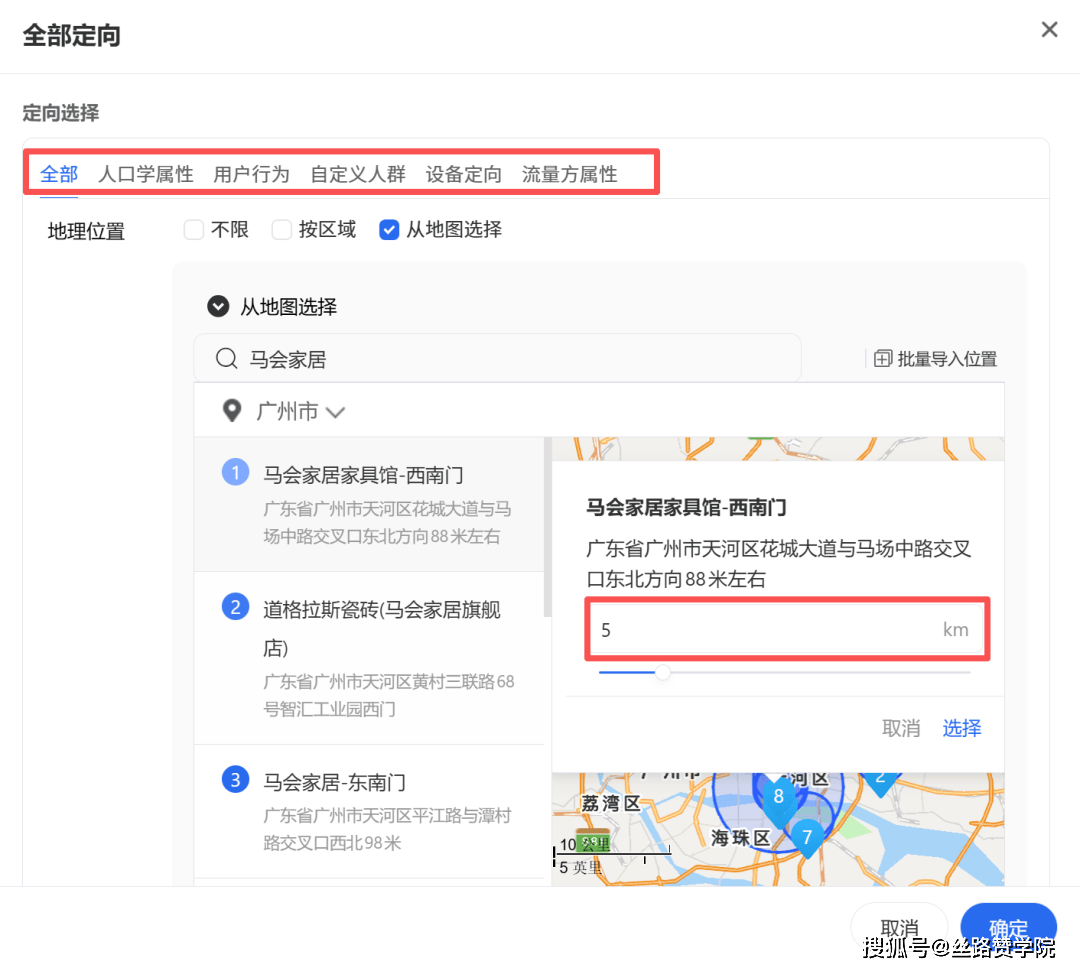Click the location pin icon beside 广州市
The width and height of the screenshot is (1080, 971).
coord(232,411)
